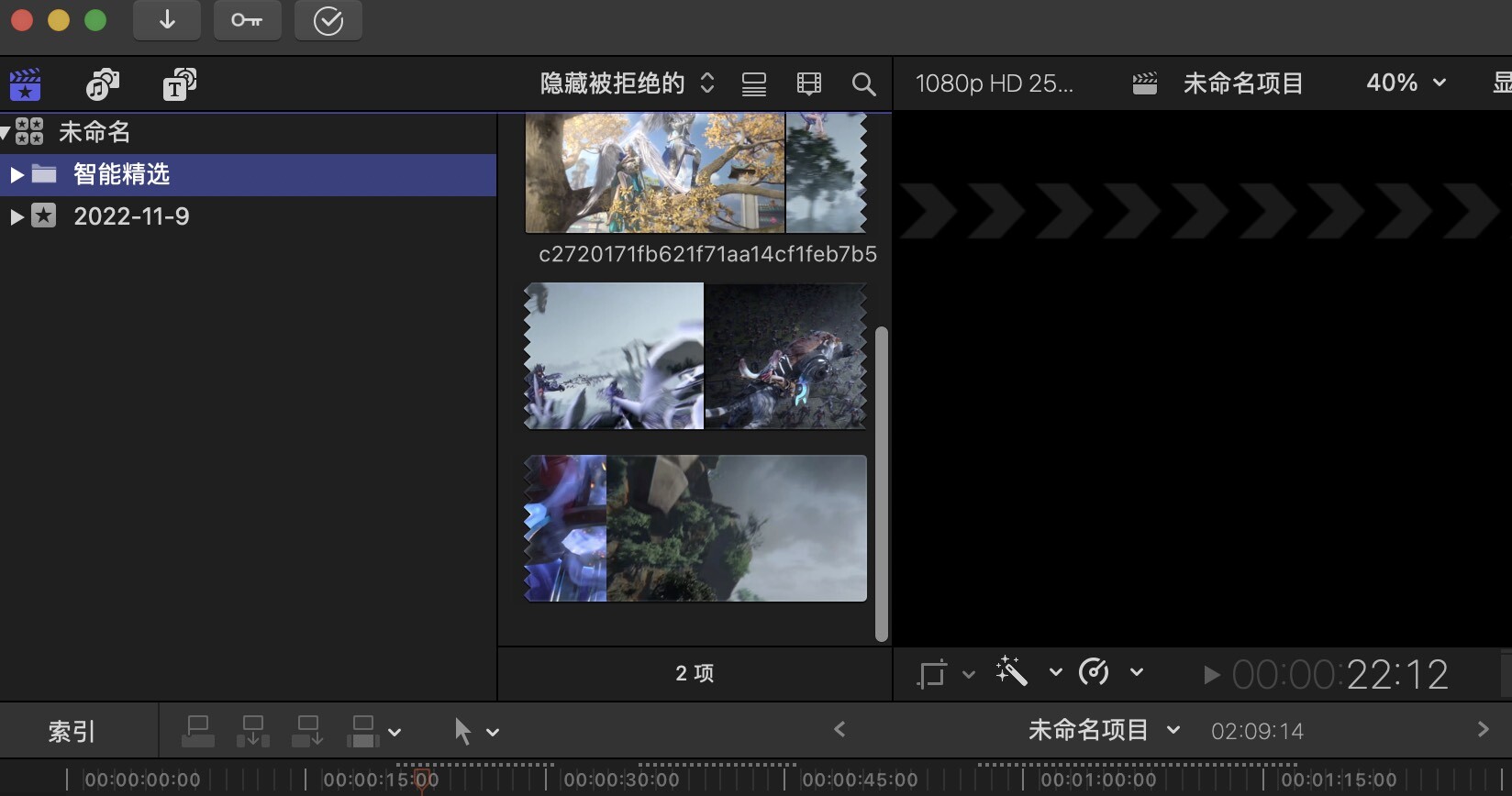Open the 隐藏被拒绝的 clip filter dropdown

[x=627, y=83]
